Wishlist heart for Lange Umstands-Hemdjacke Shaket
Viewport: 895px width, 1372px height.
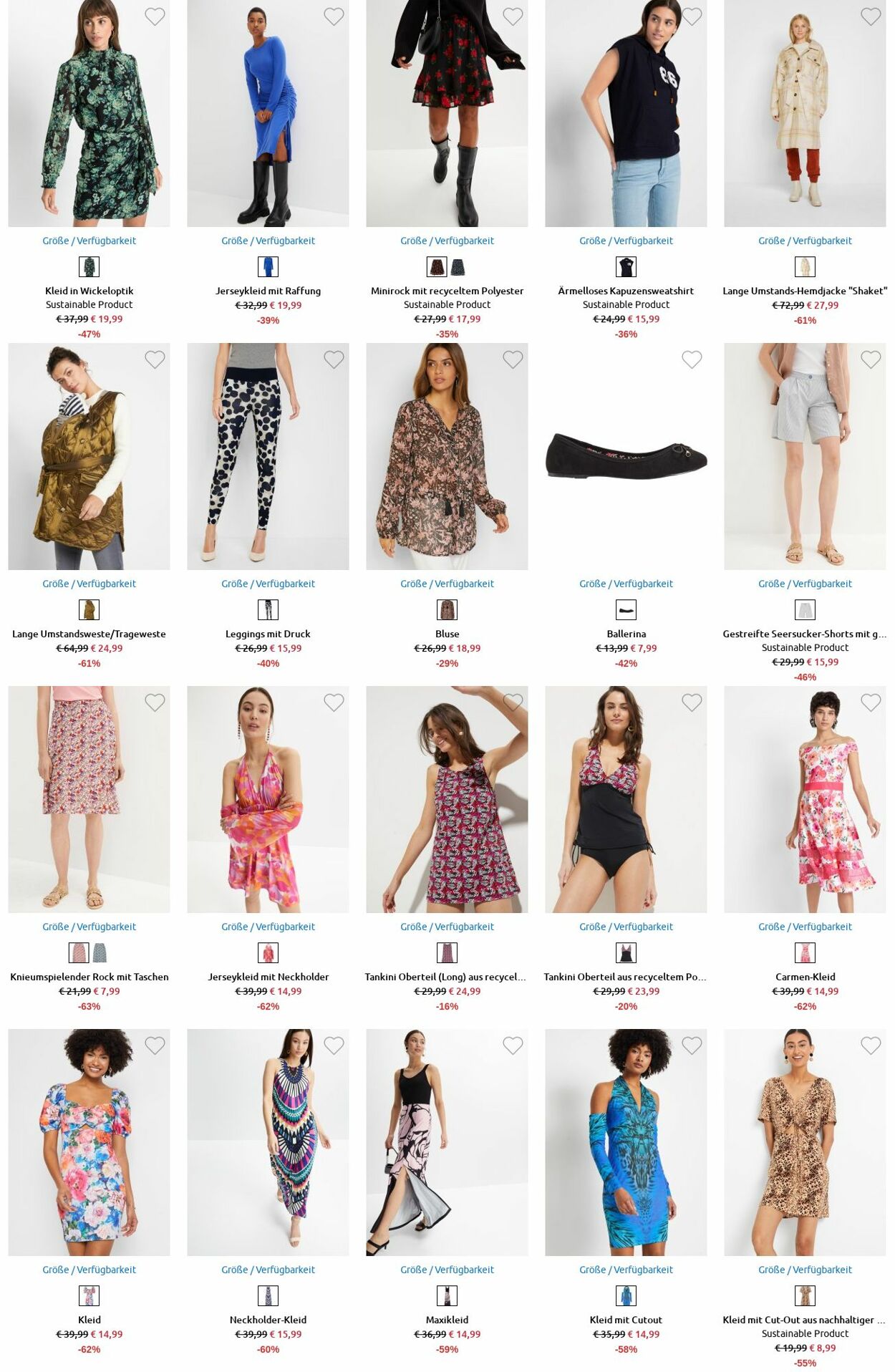pyautogui.click(x=871, y=16)
